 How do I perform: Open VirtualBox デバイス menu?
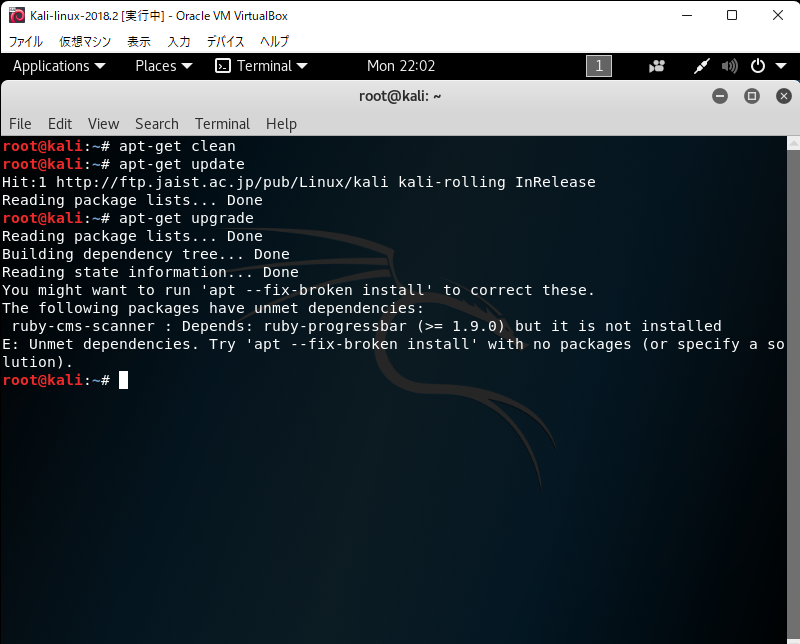click(x=225, y=41)
